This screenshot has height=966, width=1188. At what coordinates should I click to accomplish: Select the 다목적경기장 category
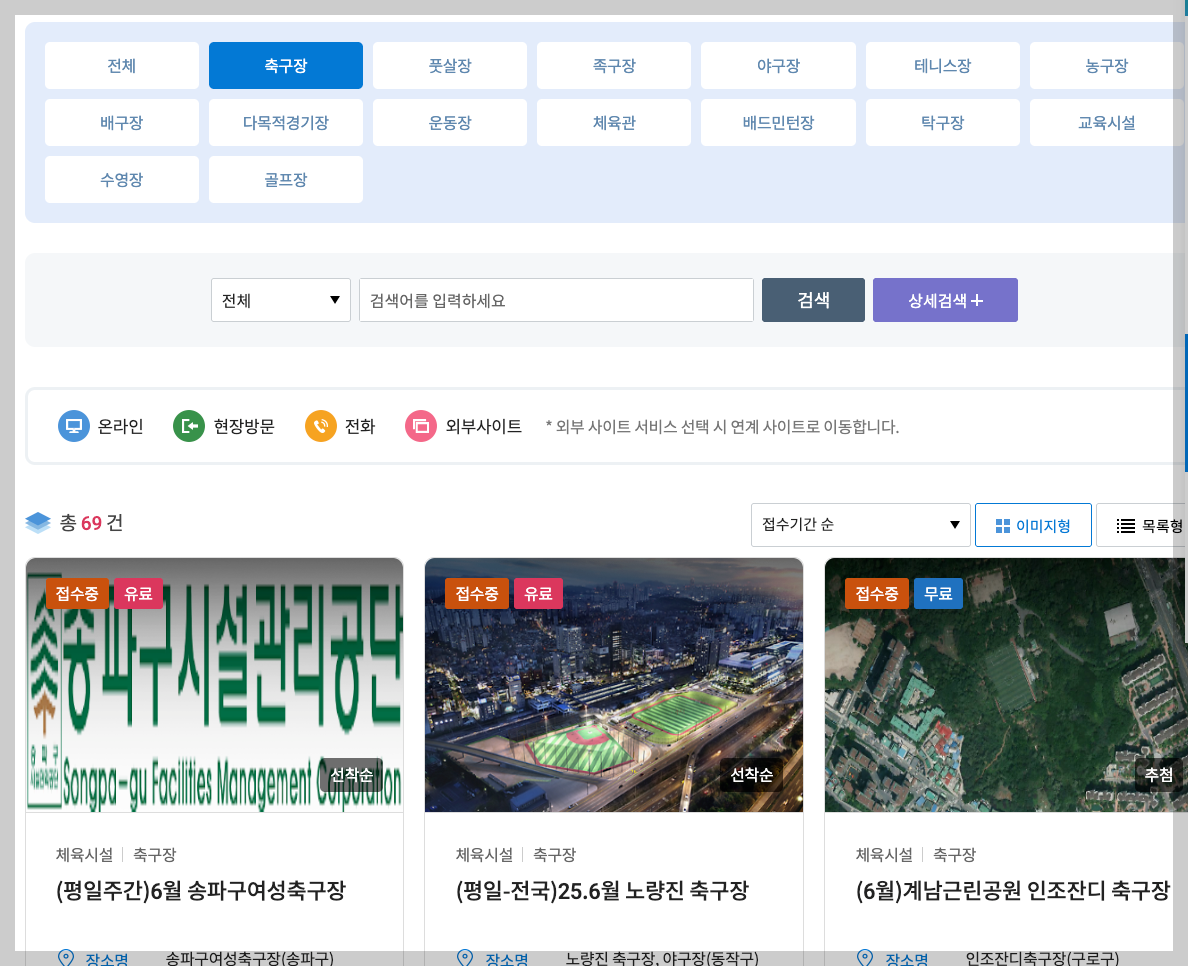click(286, 122)
